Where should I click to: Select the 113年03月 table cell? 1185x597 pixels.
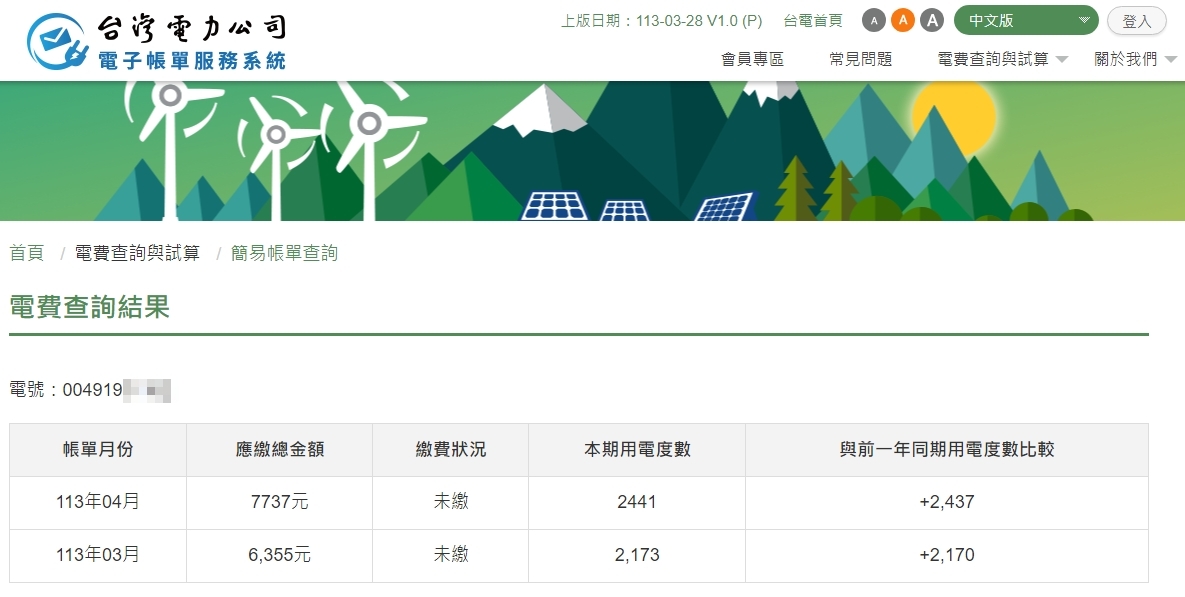[97, 555]
